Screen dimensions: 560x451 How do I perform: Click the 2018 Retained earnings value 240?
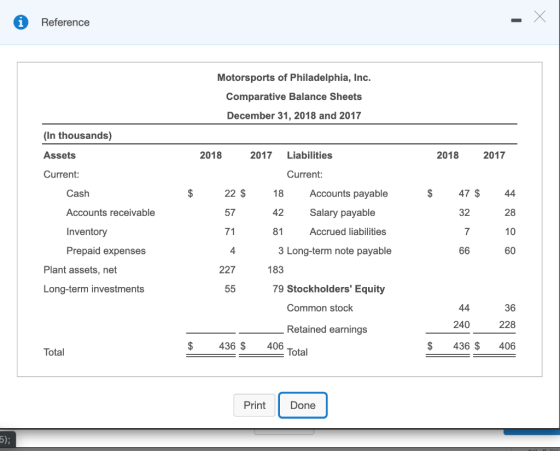pyautogui.click(x=461, y=325)
